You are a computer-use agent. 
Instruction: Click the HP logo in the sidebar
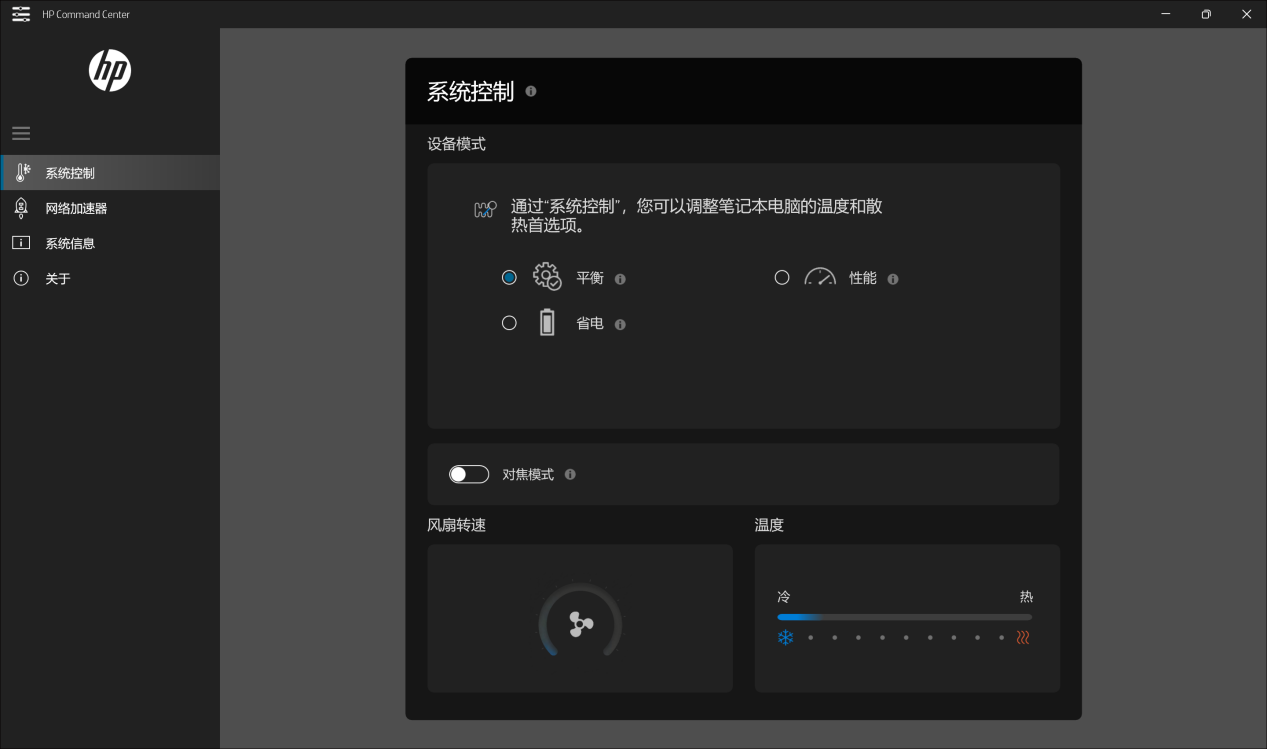[x=110, y=71]
